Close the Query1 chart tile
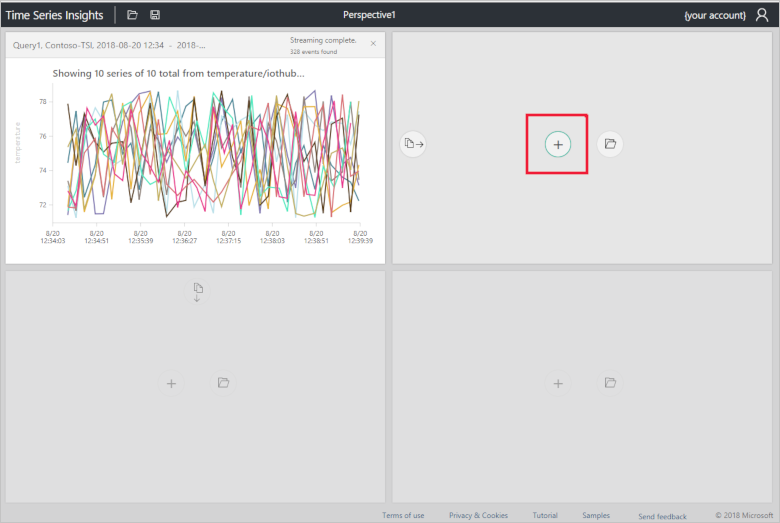This screenshot has height=523, width=780. coord(373,44)
